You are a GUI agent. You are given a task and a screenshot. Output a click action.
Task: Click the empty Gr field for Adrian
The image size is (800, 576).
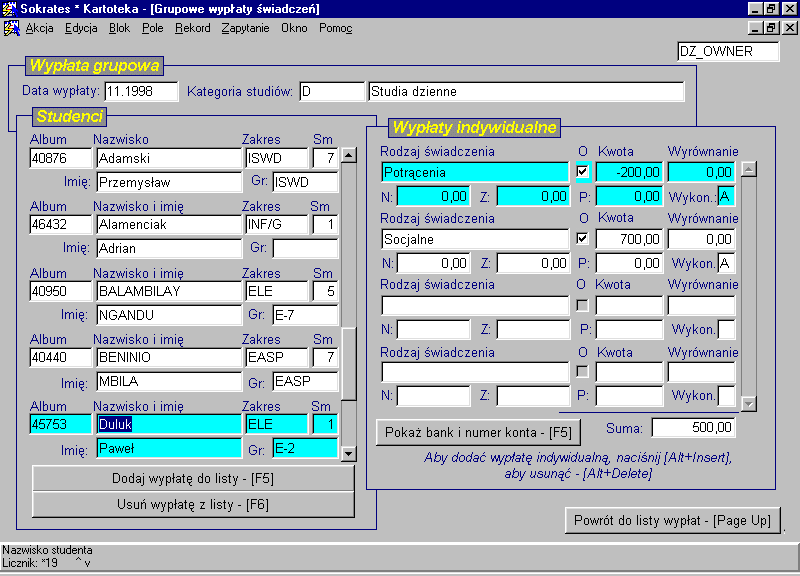305,248
